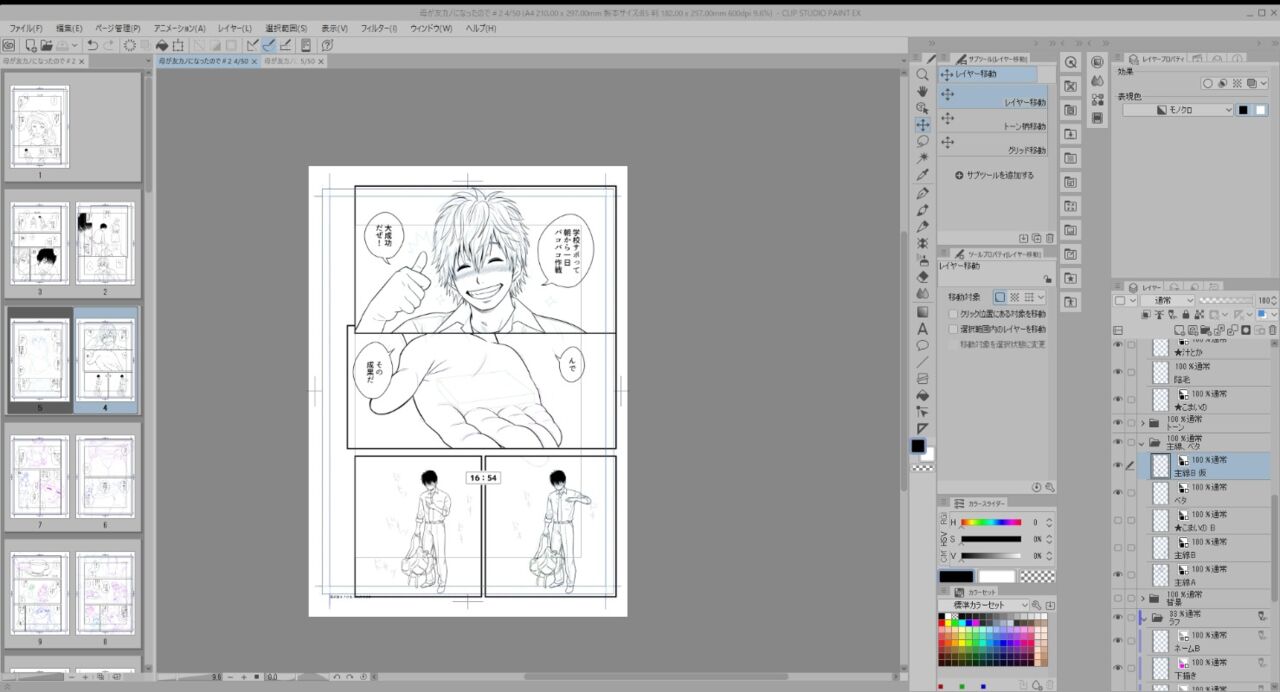Click the search material magnifier icon in side strip

(1071, 62)
